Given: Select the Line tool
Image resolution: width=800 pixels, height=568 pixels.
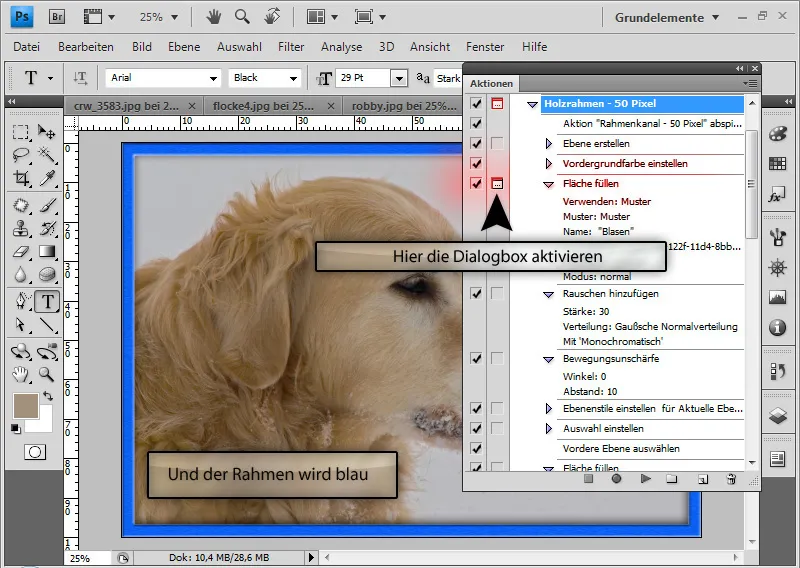Looking at the screenshot, I should (x=47, y=325).
